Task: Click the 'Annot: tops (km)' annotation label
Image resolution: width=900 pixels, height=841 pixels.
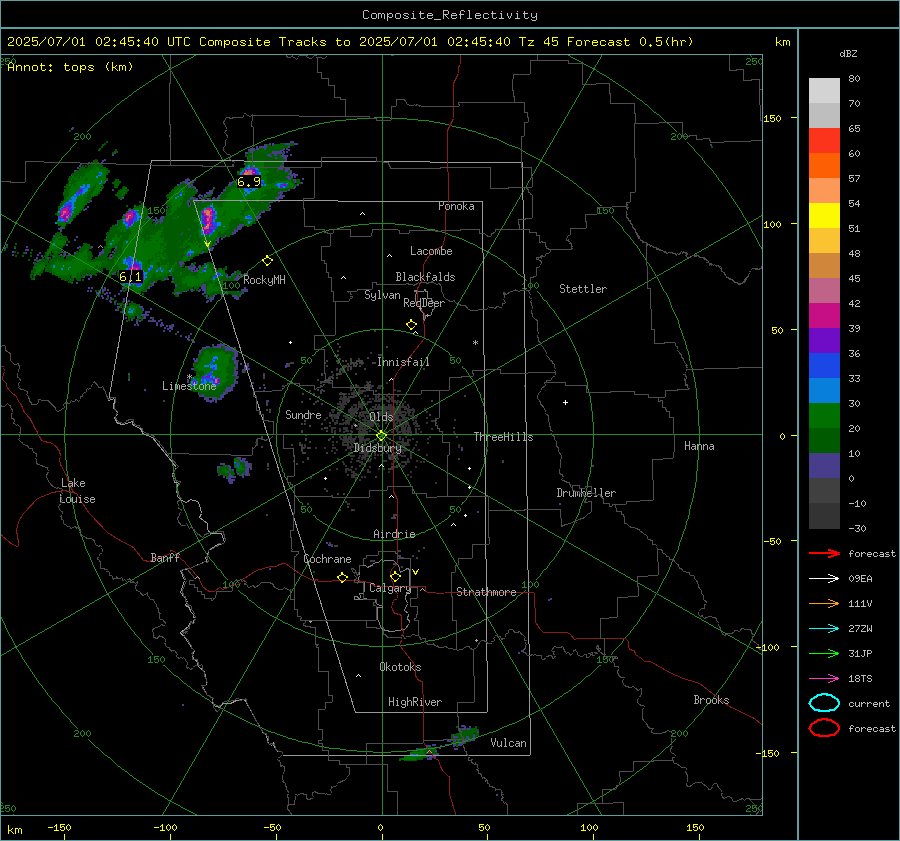Action: 70,67
